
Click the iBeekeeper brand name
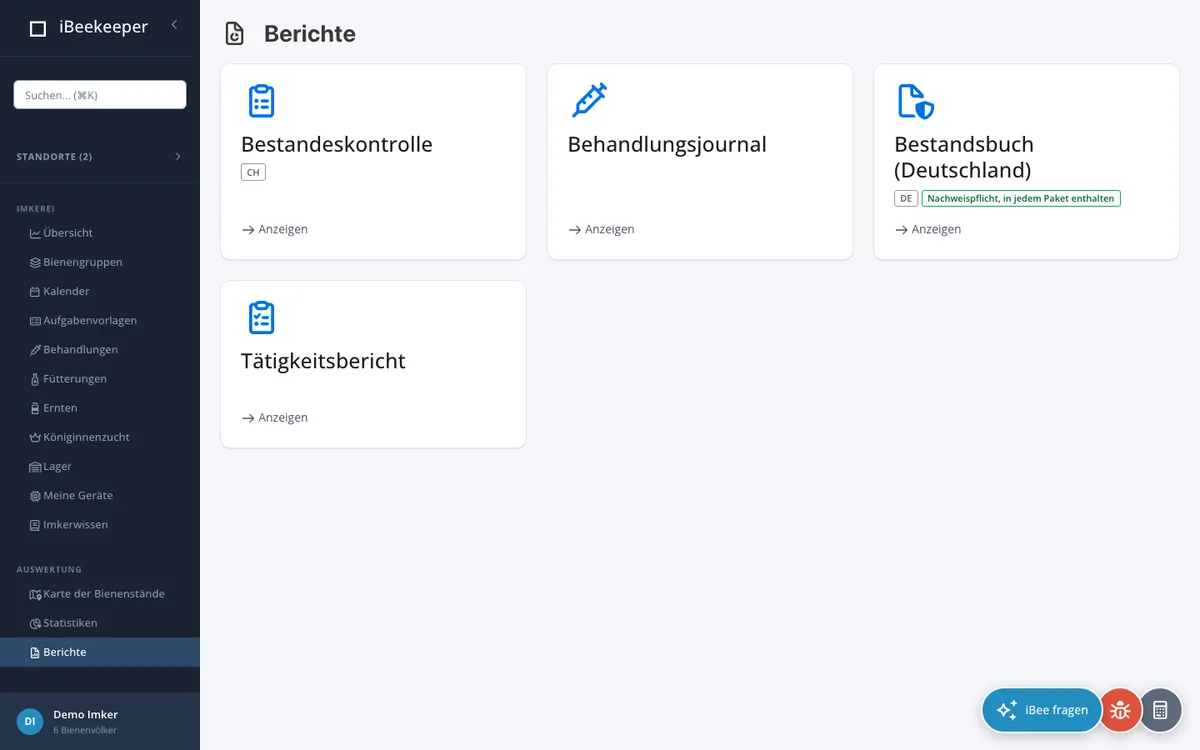pos(103,27)
